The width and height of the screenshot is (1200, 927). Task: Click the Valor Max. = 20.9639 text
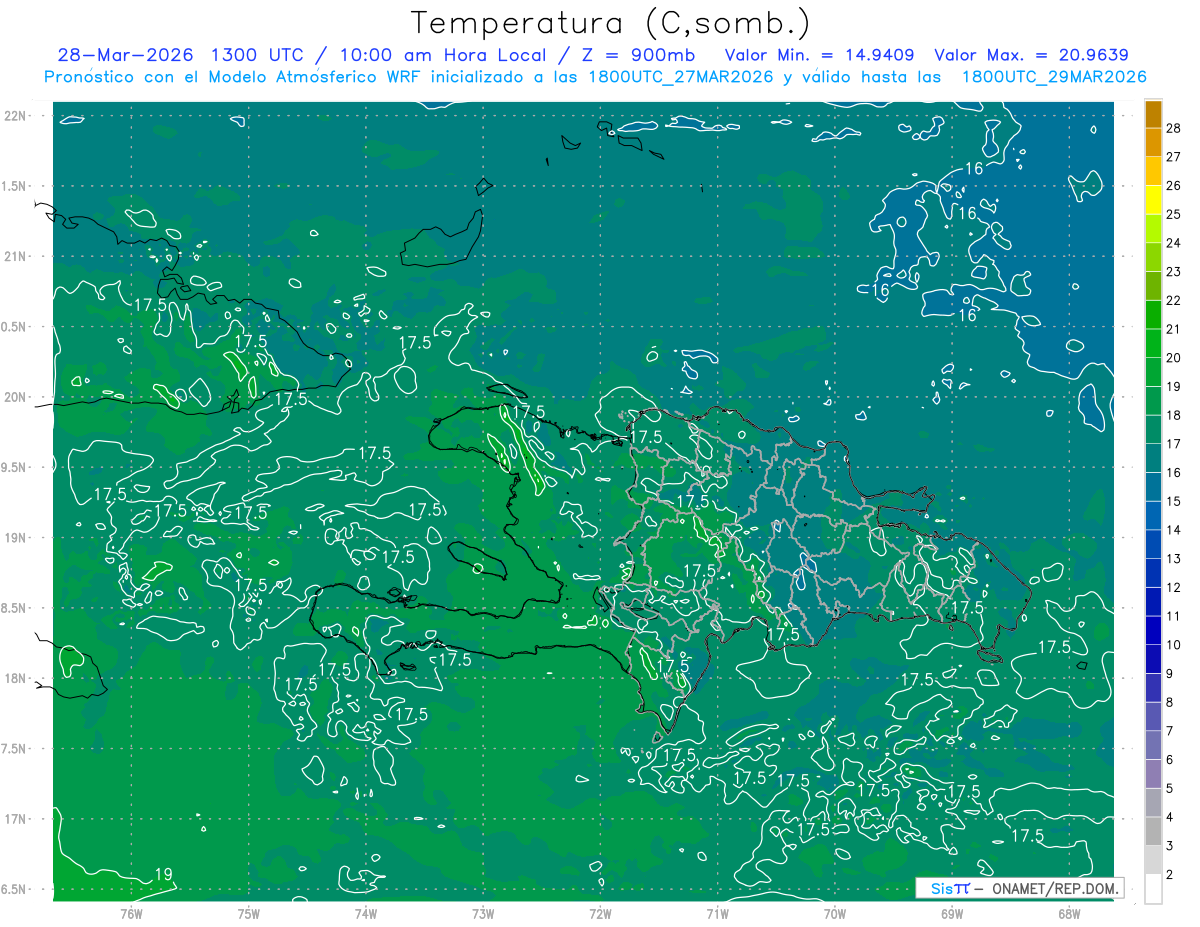(1031, 54)
